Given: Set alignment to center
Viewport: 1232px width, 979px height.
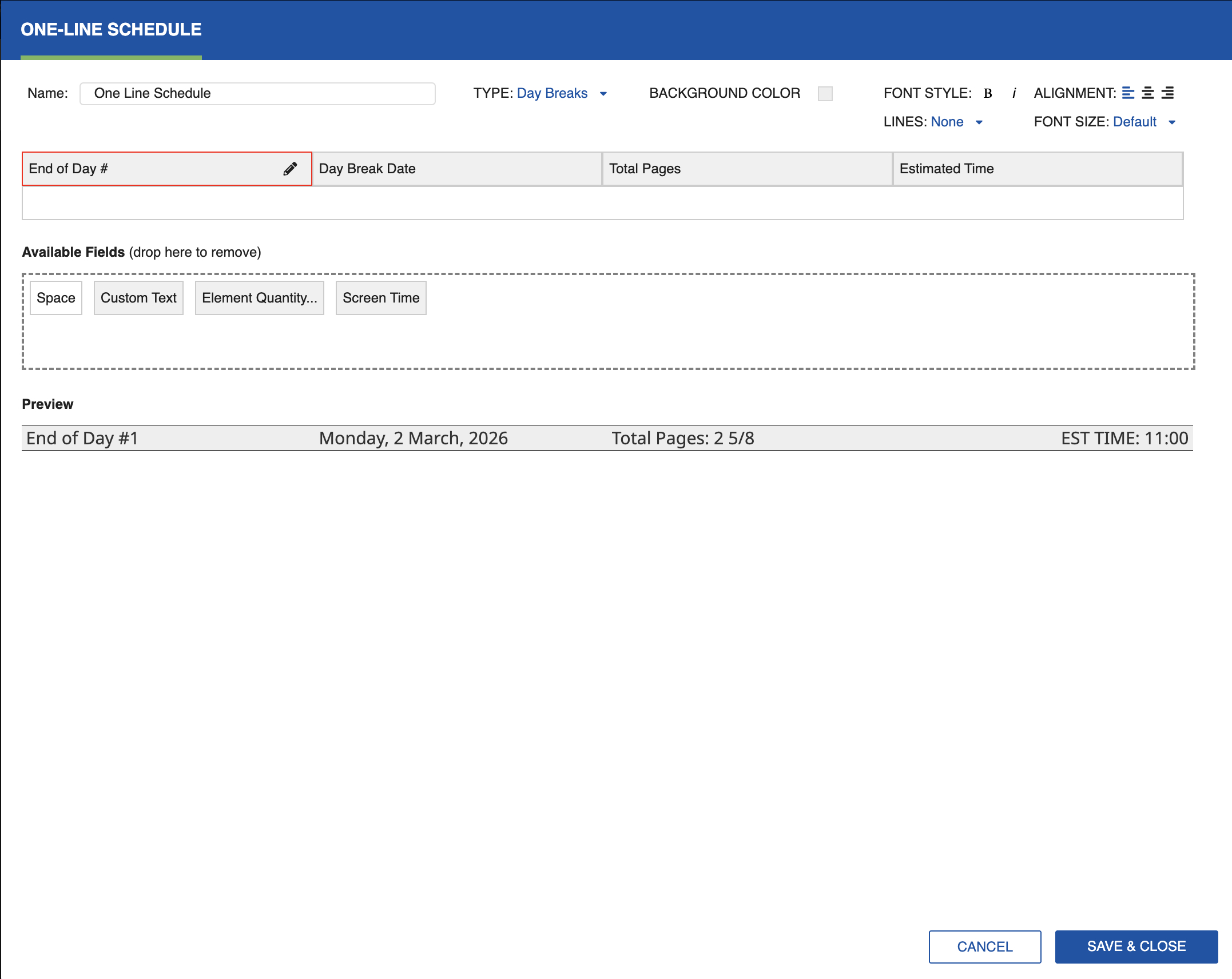Looking at the screenshot, I should pyautogui.click(x=1148, y=93).
